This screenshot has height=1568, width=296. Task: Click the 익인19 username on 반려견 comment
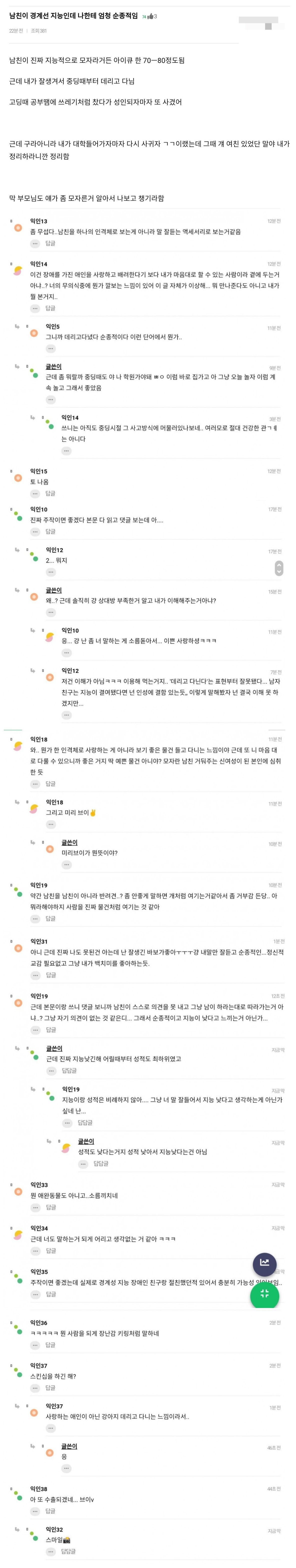39,885
